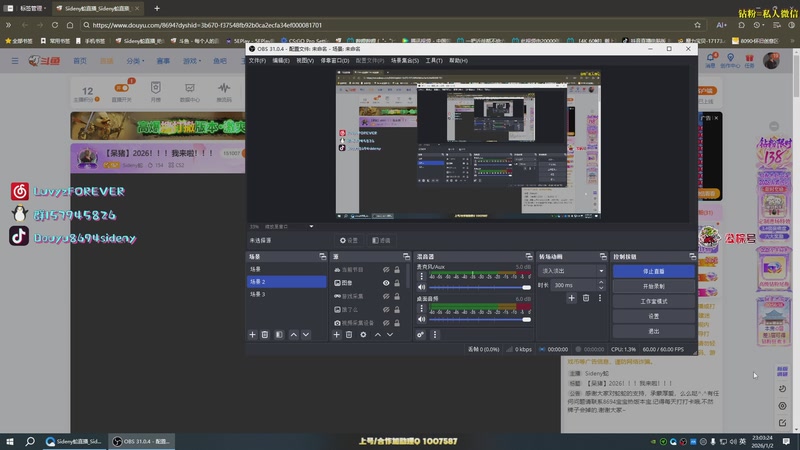
Task: Open transition properties three-dots icon
Action: point(600,298)
